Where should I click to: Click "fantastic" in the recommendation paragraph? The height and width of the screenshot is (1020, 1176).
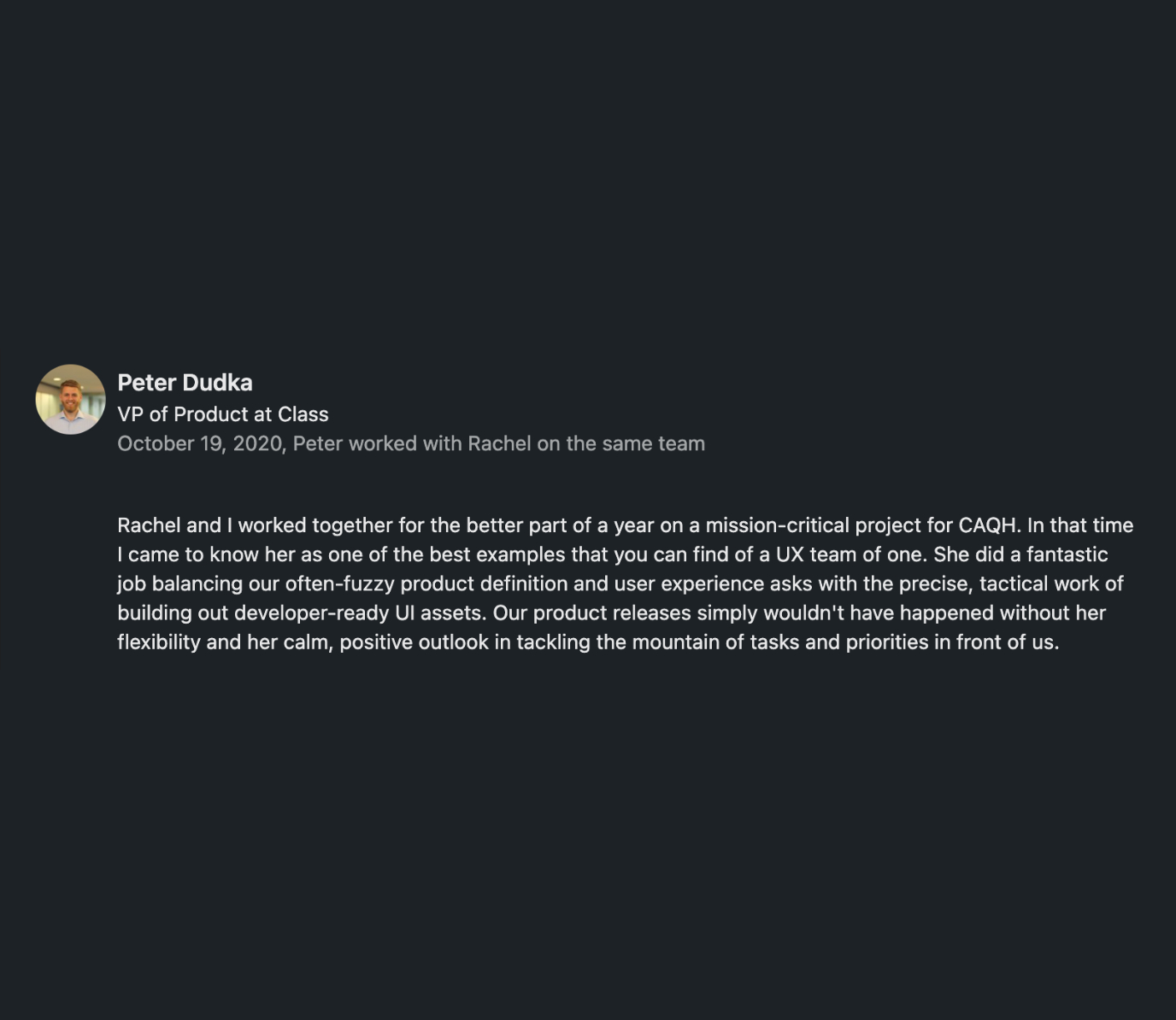pyautogui.click(x=1067, y=554)
